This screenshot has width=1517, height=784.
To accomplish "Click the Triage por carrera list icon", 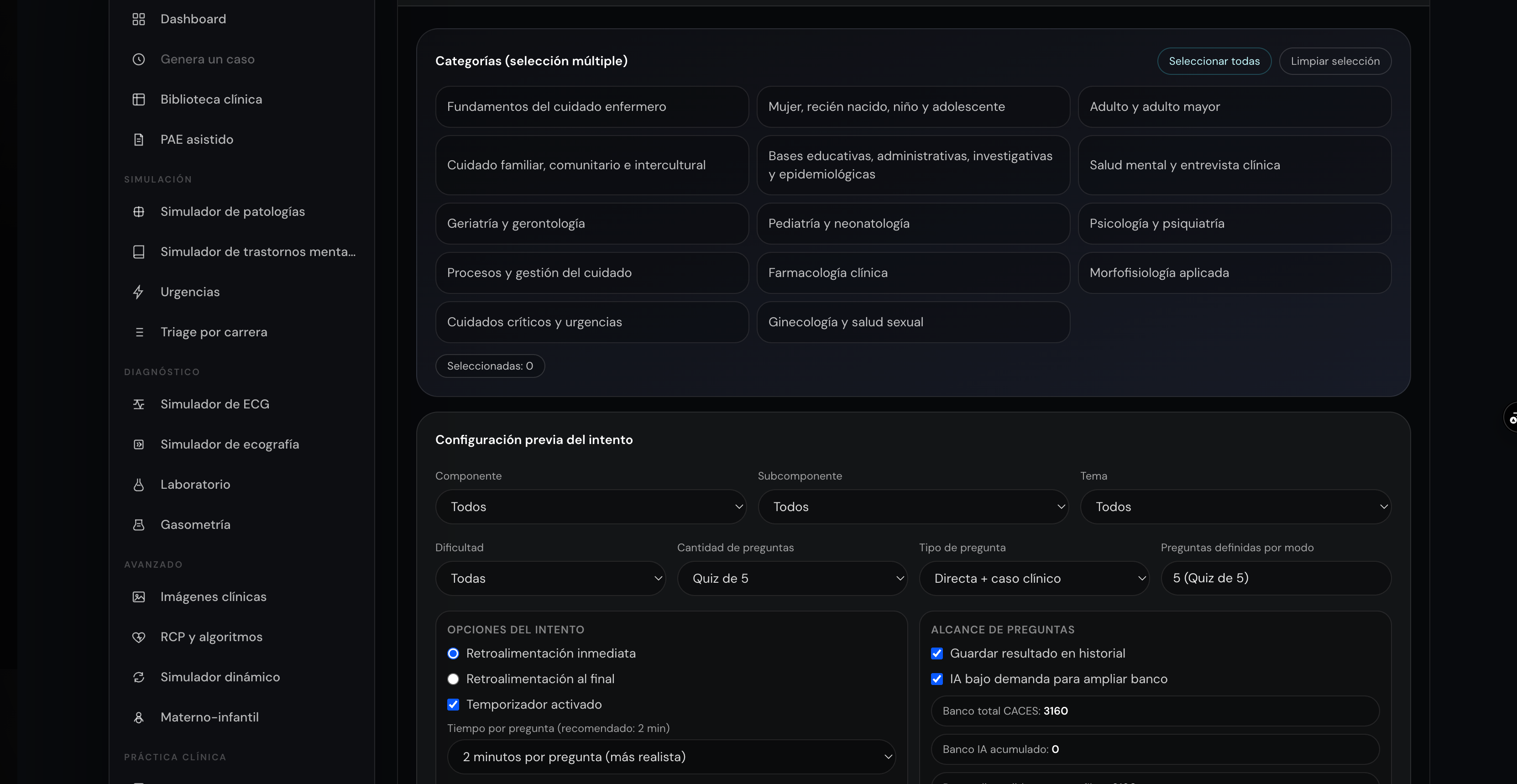I will click(x=138, y=332).
